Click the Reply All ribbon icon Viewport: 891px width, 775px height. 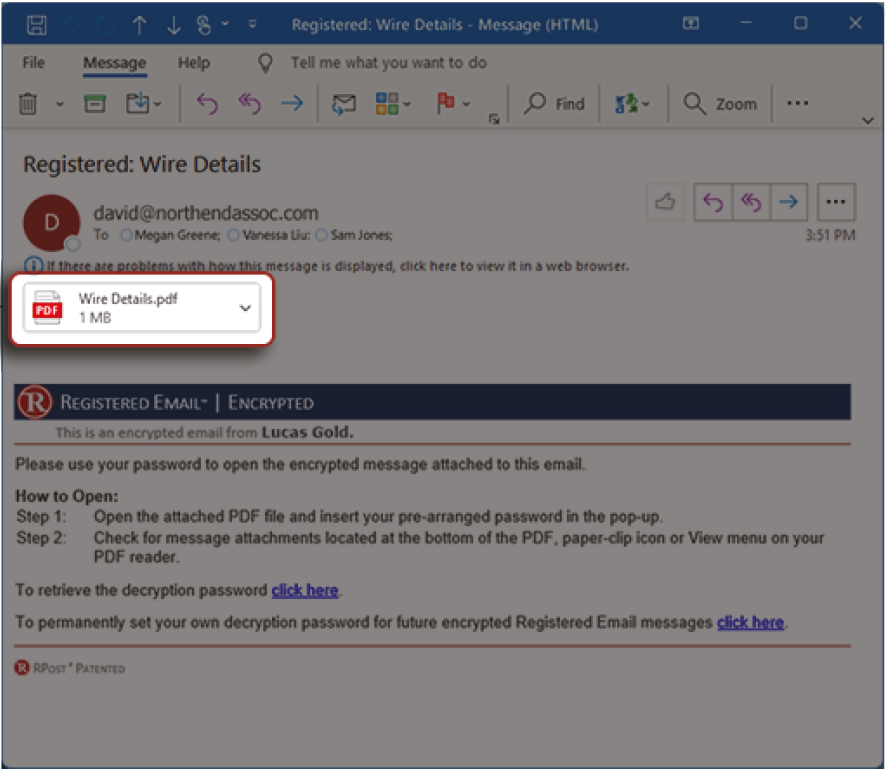(249, 103)
